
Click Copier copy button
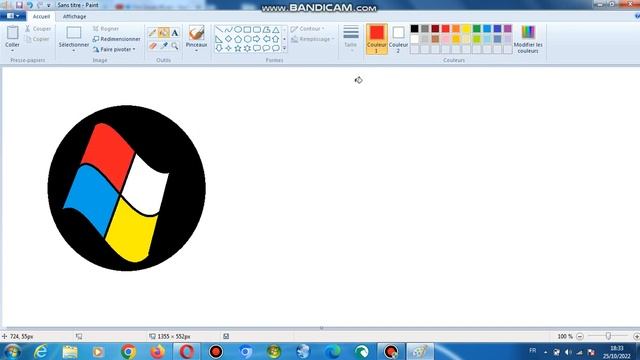[37, 39]
